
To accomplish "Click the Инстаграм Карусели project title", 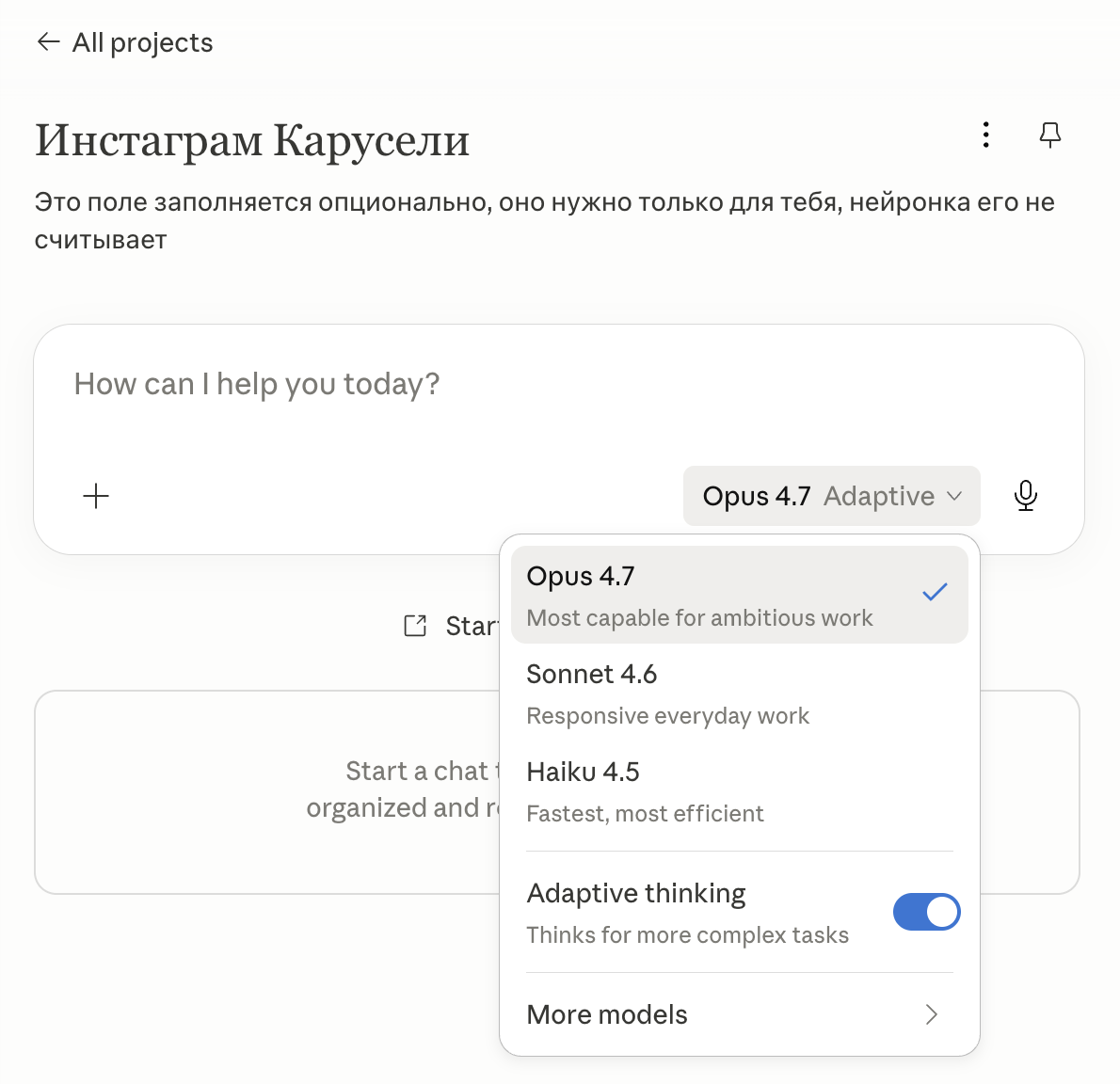I will point(253,140).
